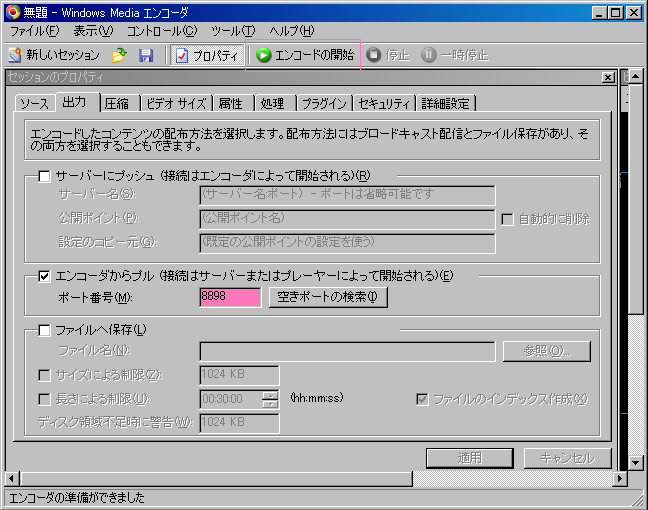
Task: Click the vertical scrollbar down arrow
Action: coord(636,462)
